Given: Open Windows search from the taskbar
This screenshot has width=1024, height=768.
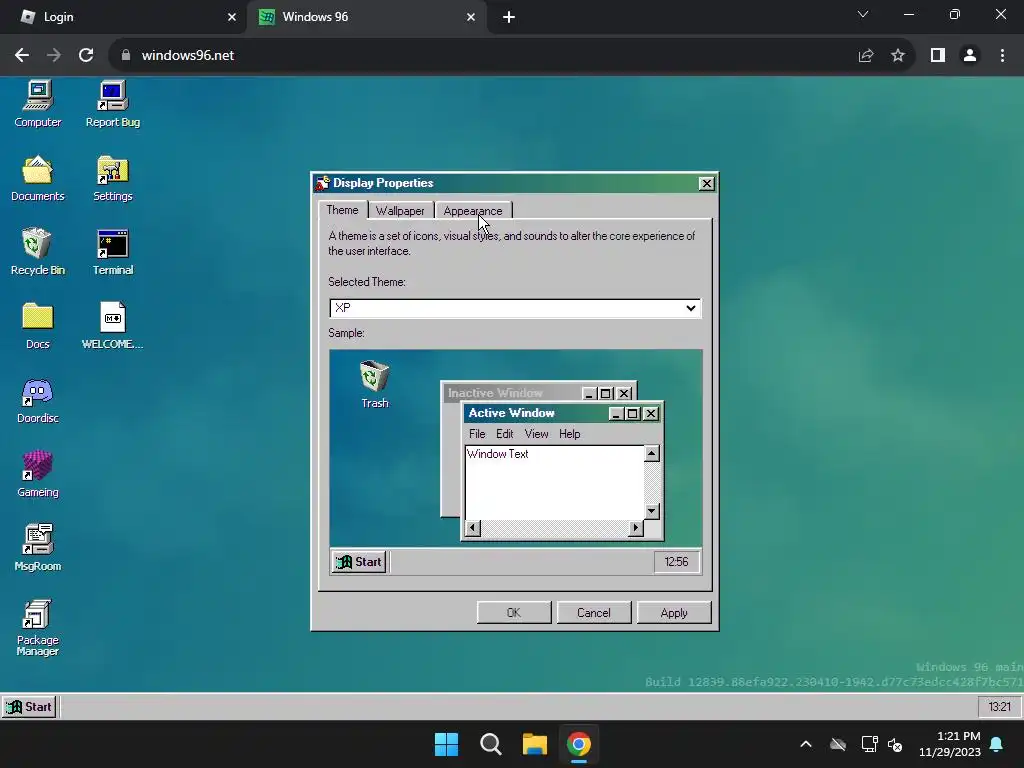Looking at the screenshot, I should point(490,744).
